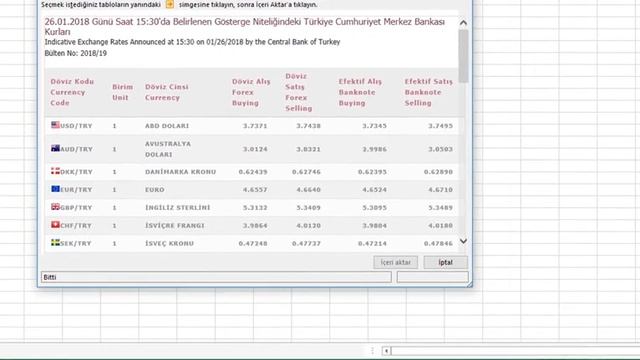Screen dimensions: 640x360
Task: Click the USD/TRY flag icon
Action: coord(56,125)
